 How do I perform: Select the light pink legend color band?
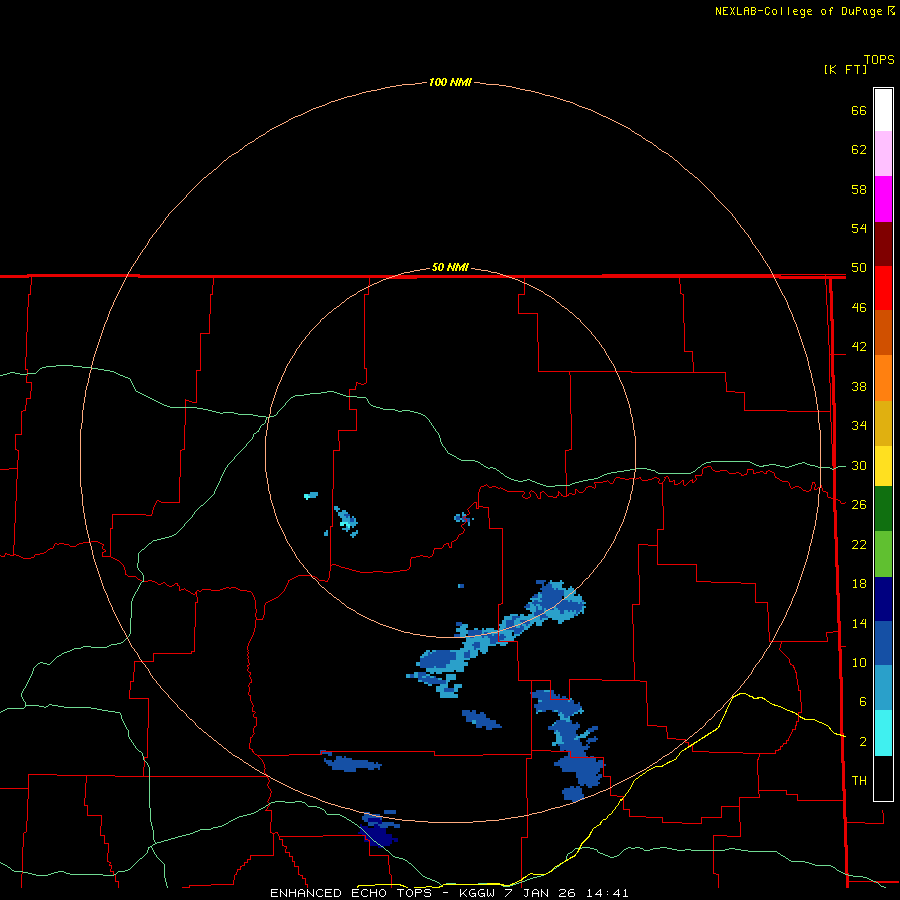[883, 154]
